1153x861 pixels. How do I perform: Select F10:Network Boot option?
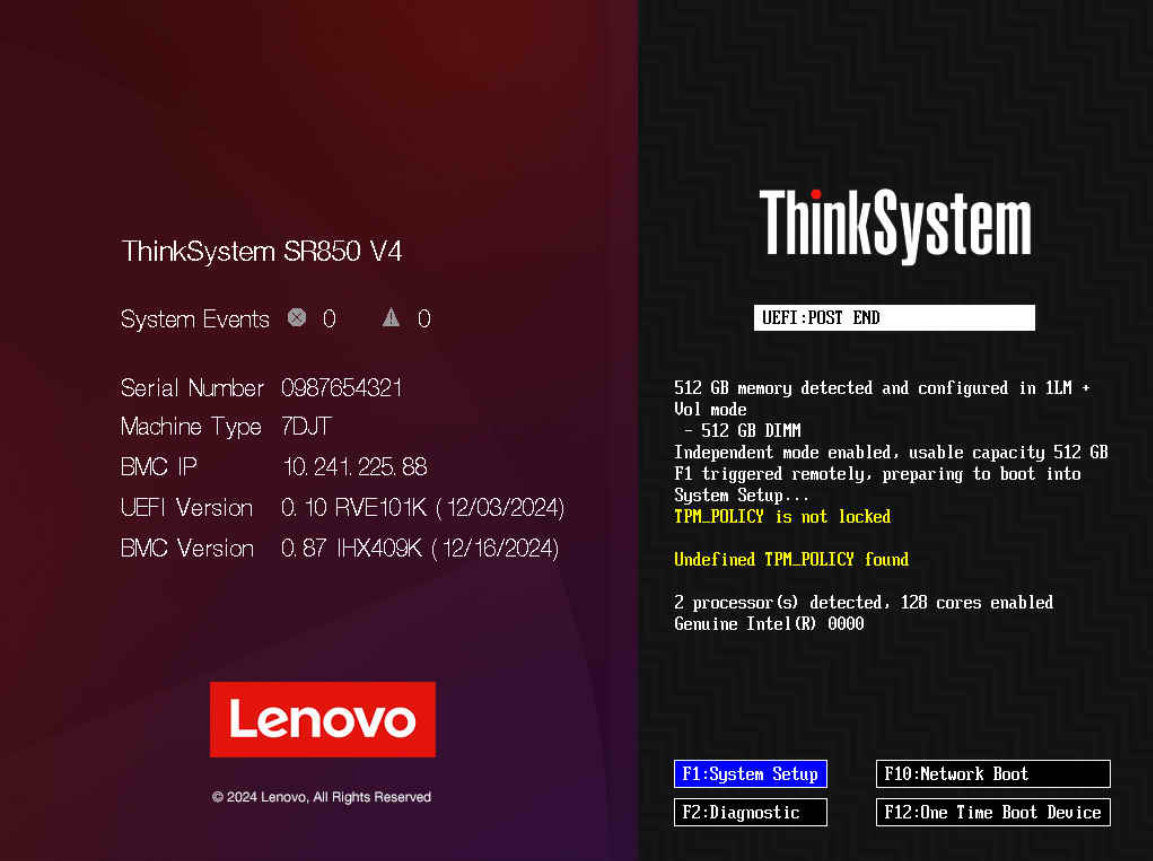tap(993, 774)
